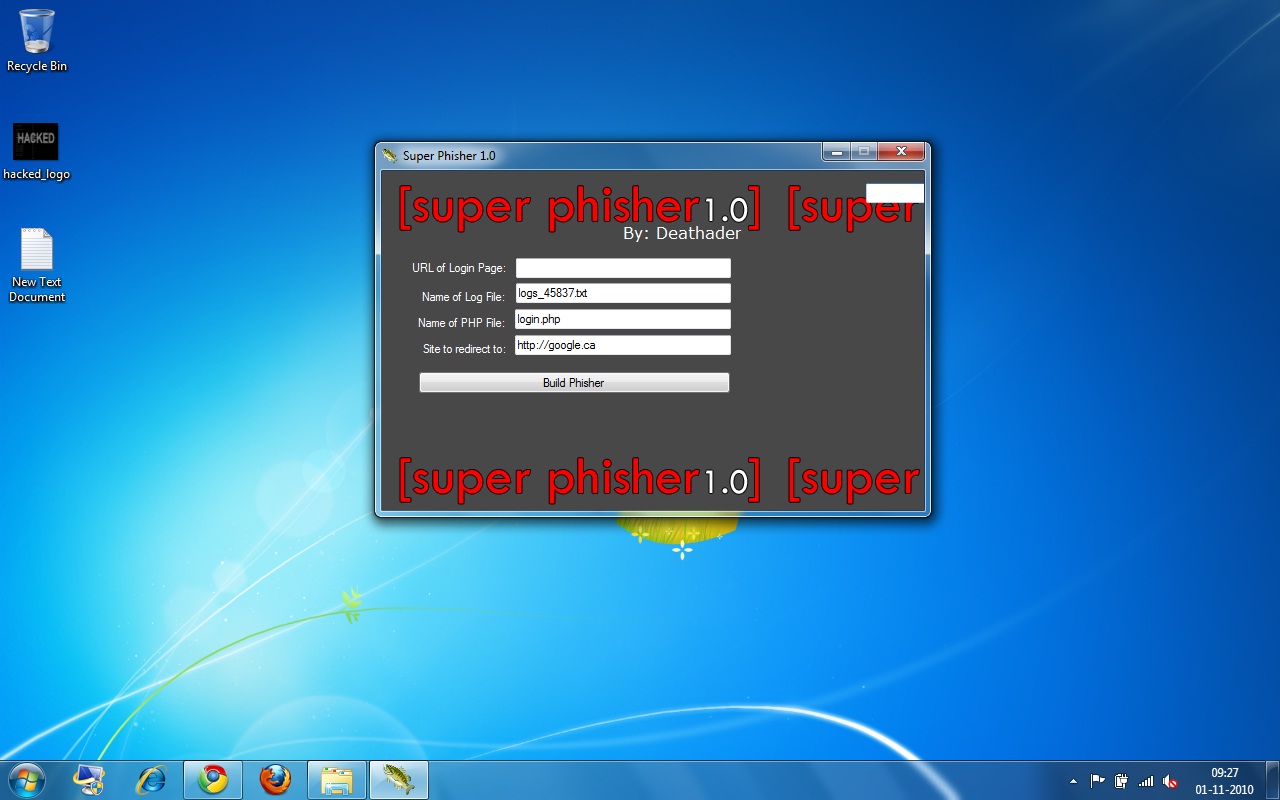Open Action Center flag tray icon
The width and height of the screenshot is (1280, 800).
[1098, 781]
